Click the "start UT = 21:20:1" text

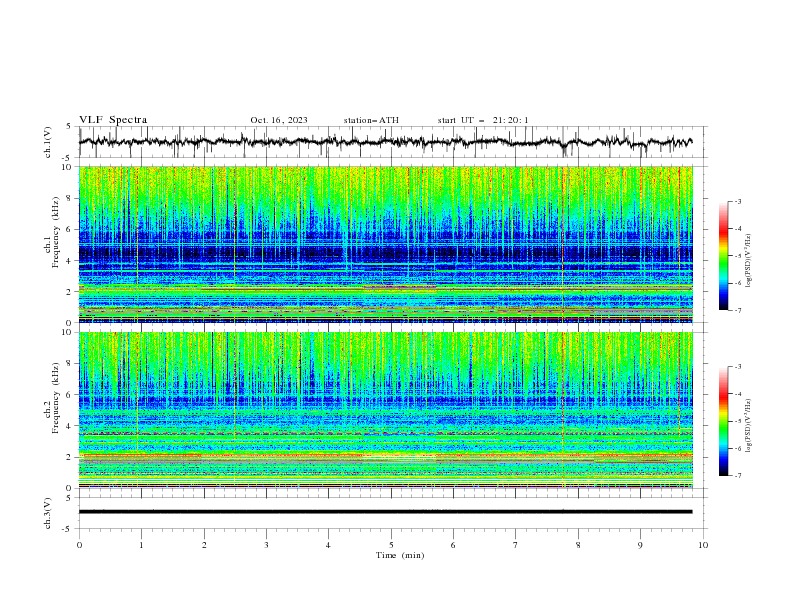pos(483,120)
